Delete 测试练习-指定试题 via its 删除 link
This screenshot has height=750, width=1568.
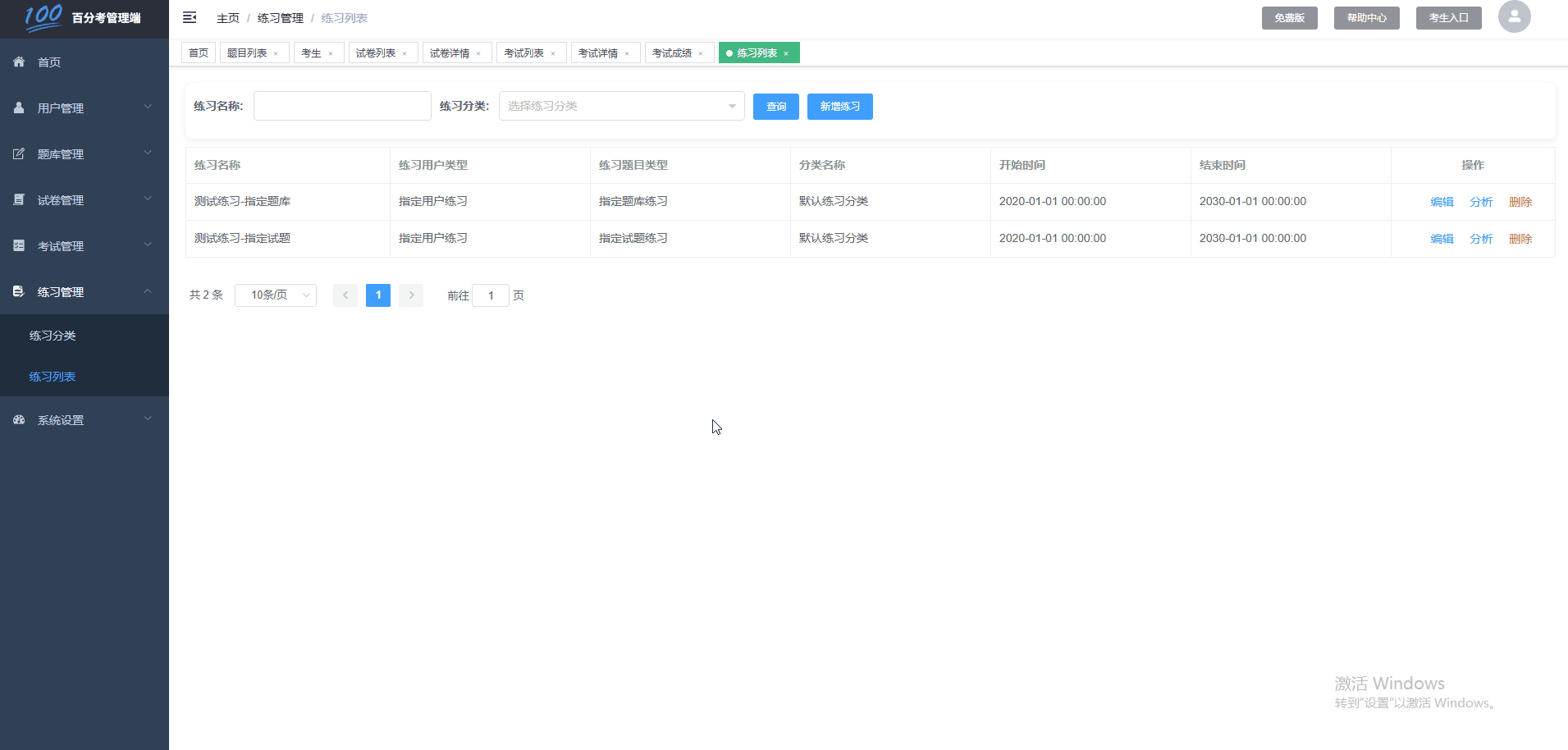tap(1520, 238)
